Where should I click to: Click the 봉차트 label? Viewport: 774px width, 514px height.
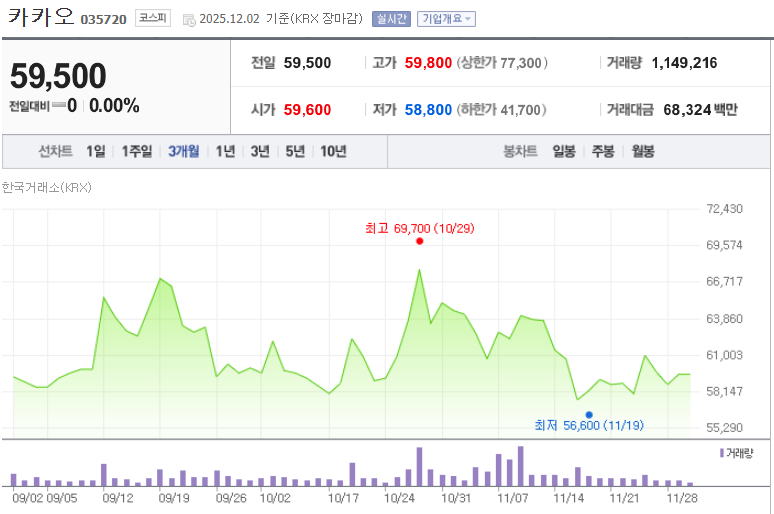pyautogui.click(x=520, y=151)
